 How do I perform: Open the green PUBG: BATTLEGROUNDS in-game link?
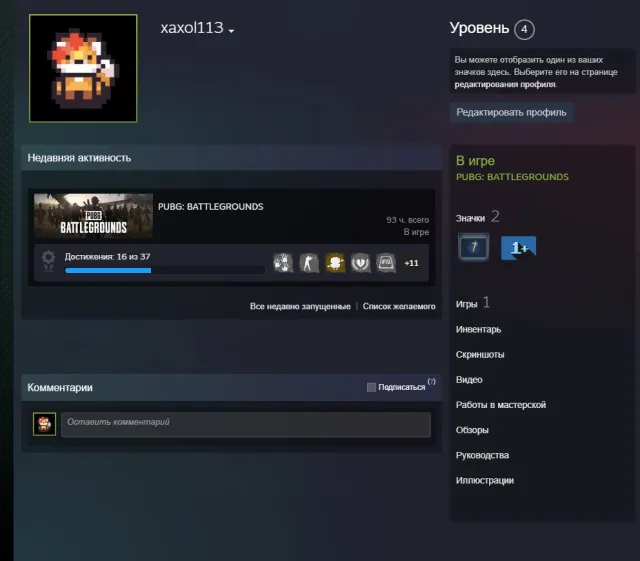pyautogui.click(x=512, y=177)
